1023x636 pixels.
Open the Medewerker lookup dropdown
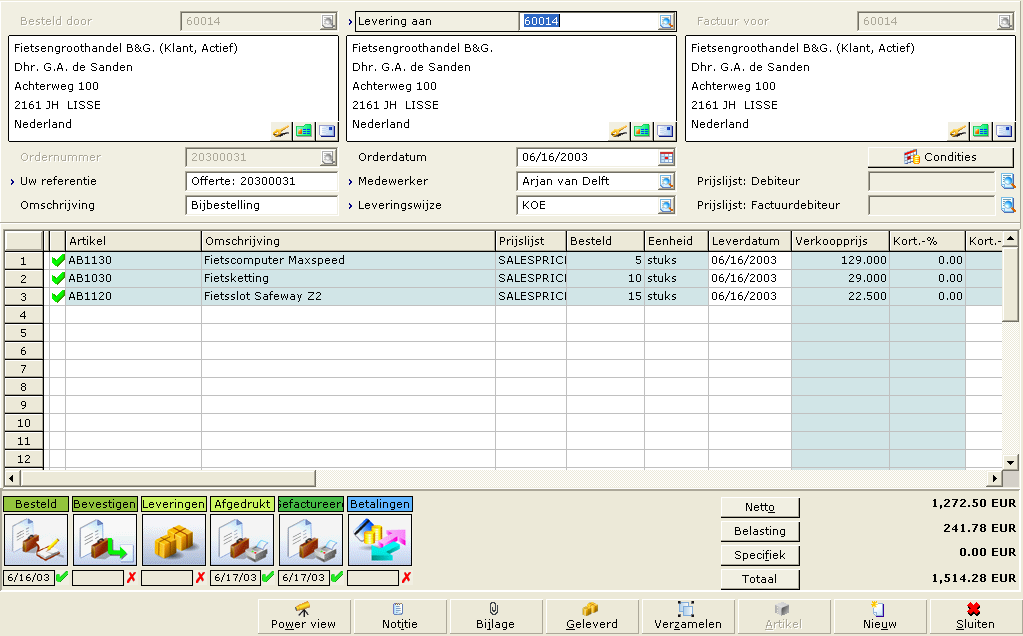tap(667, 181)
